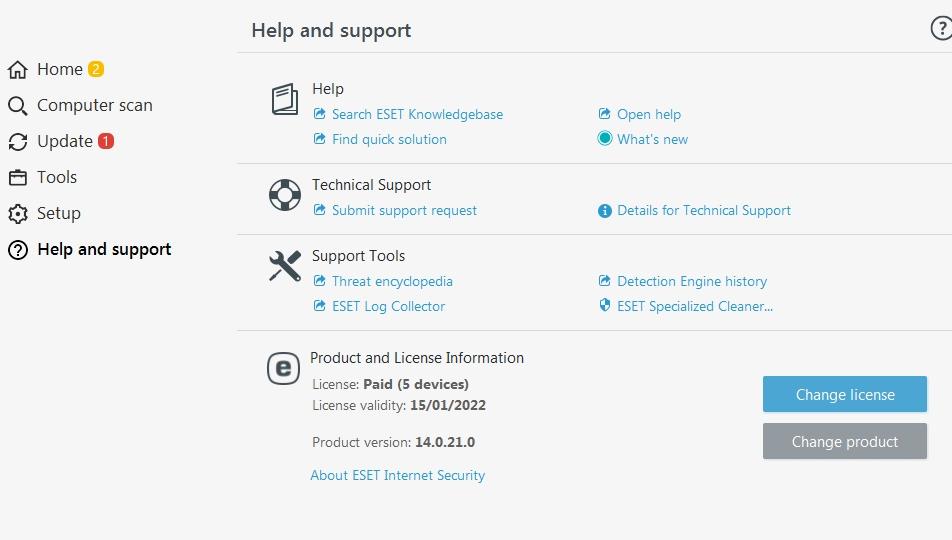The image size is (952, 540).
Task: Click the ESET 'e' logo icon
Action: (284, 368)
